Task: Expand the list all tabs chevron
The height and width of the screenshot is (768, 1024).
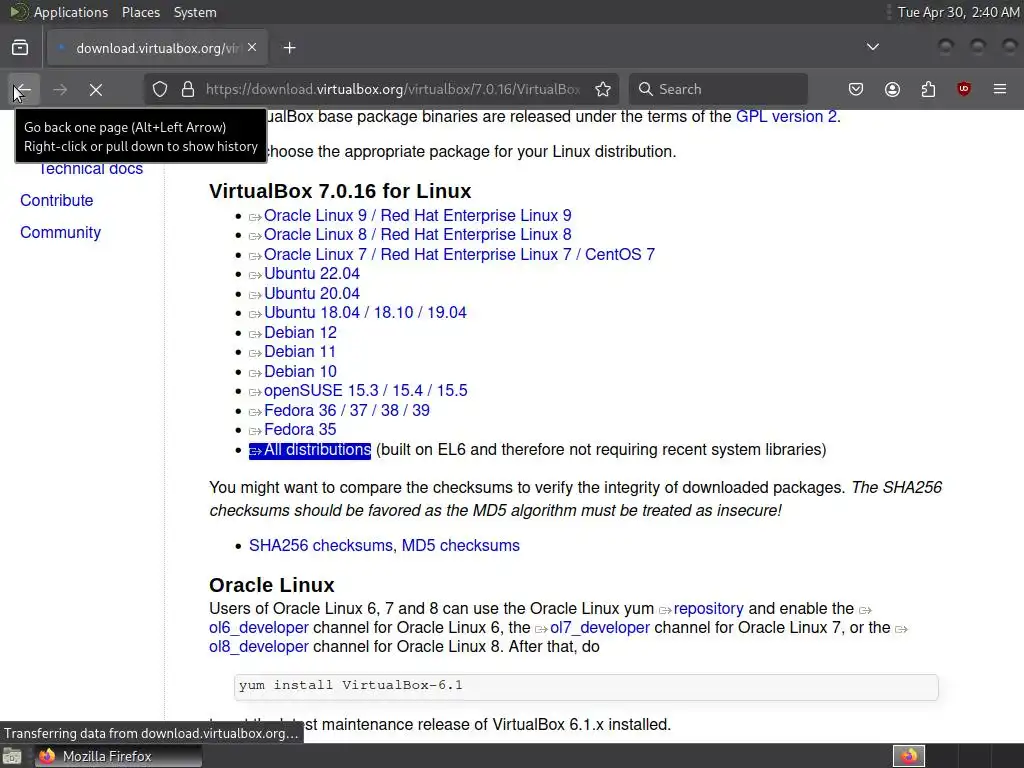Action: 872,47
